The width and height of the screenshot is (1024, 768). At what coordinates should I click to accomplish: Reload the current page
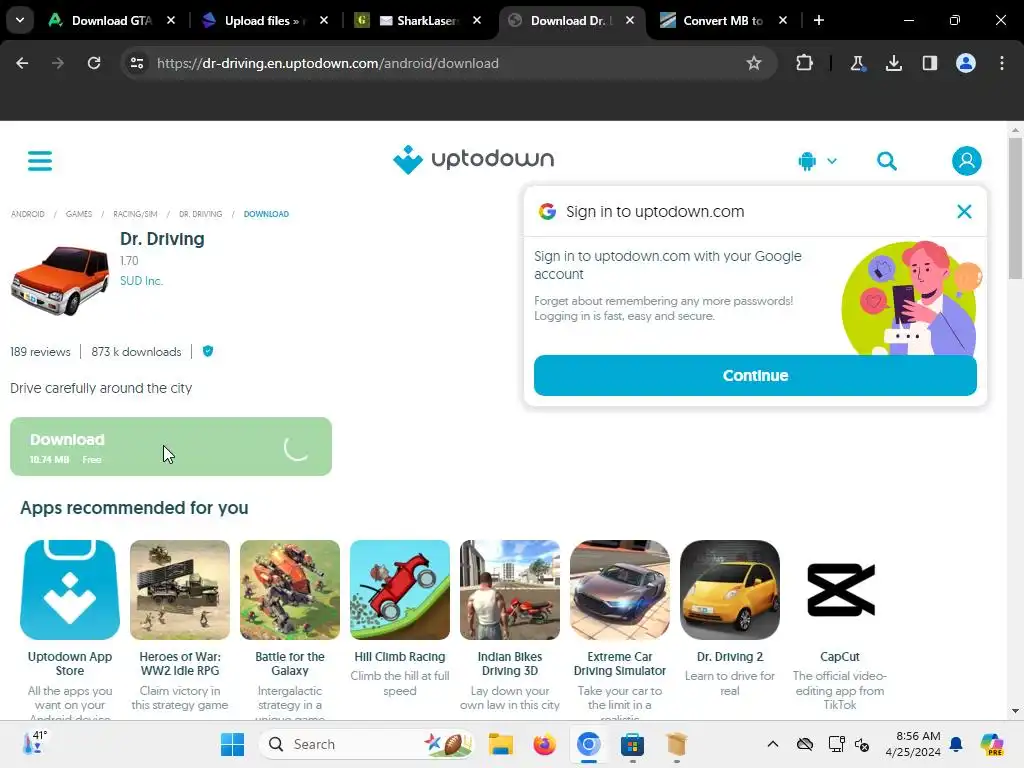(x=94, y=63)
